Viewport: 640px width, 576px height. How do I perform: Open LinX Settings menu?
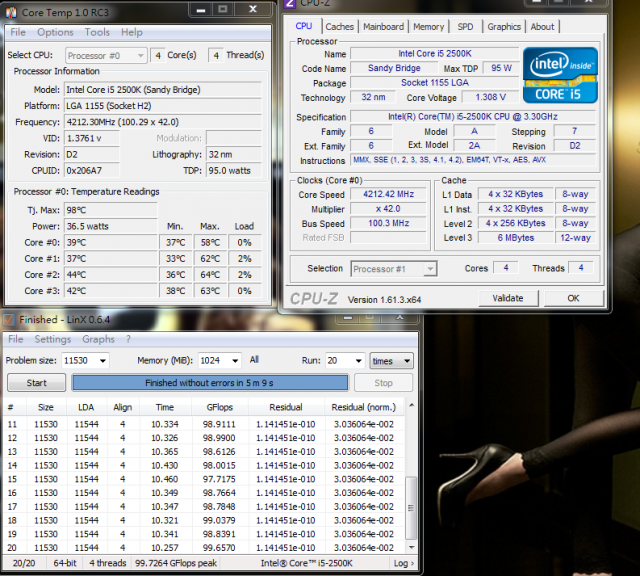(x=53, y=339)
